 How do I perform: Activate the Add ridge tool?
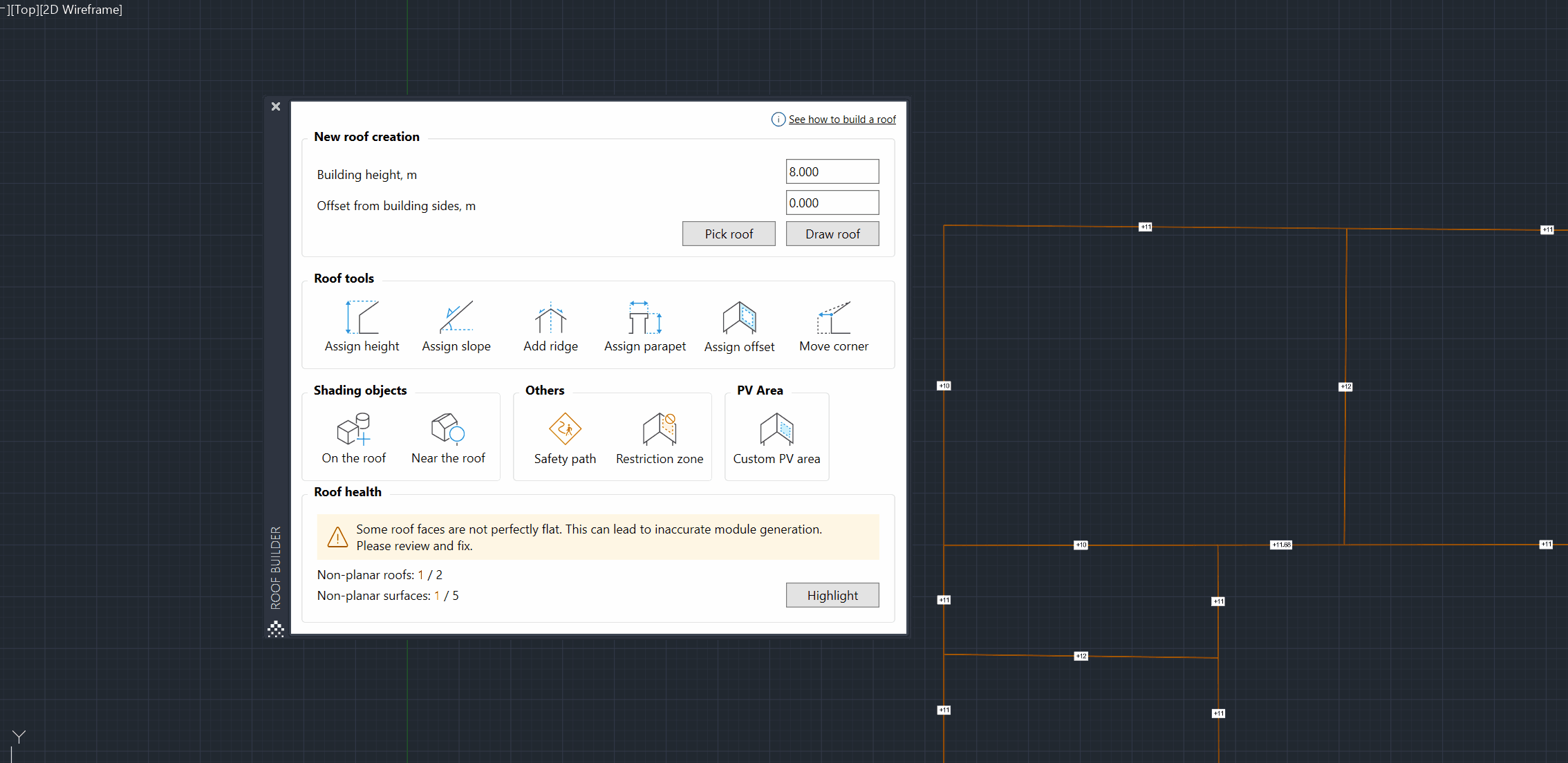point(550,325)
